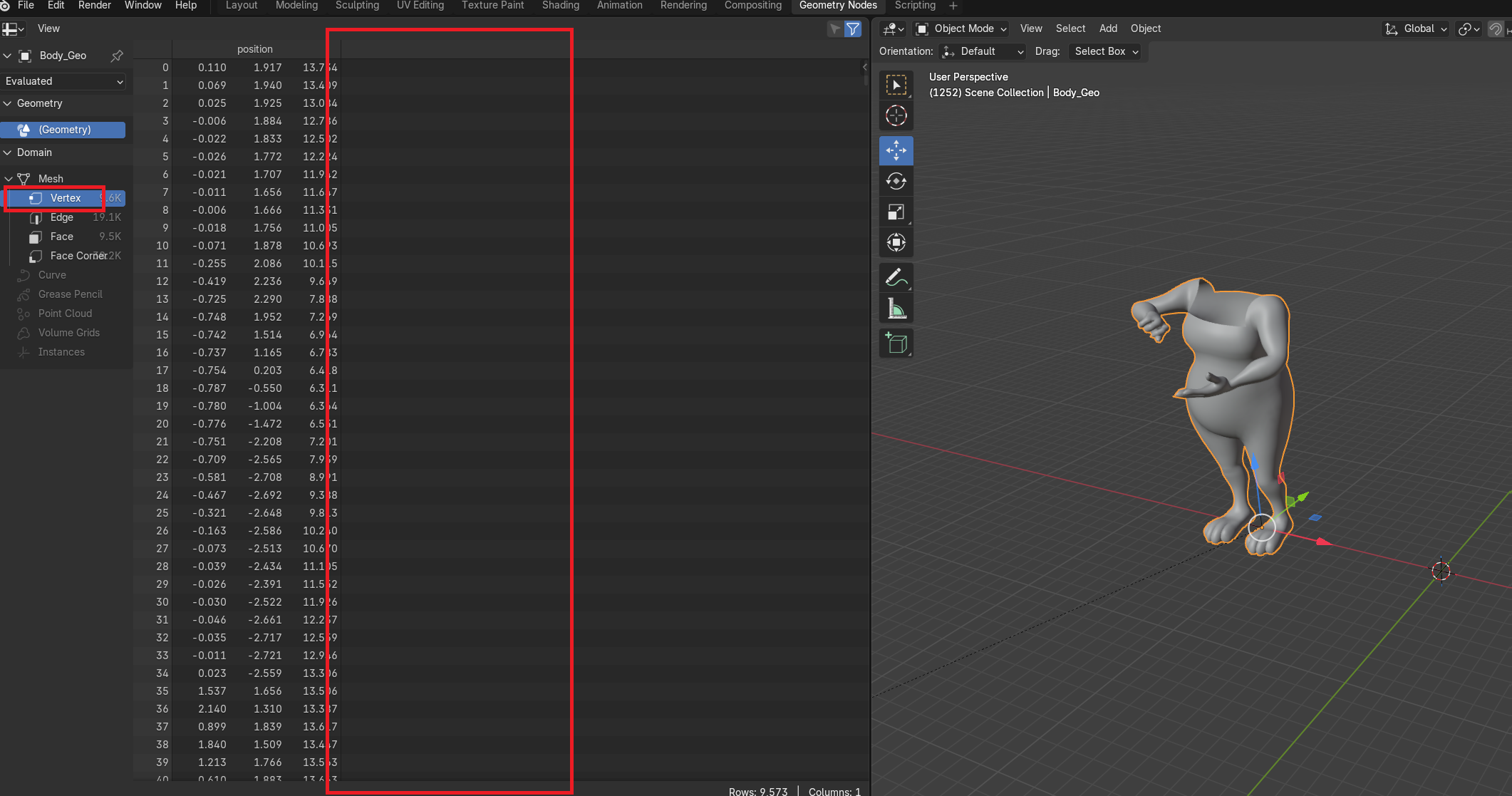Switch to UV Editing workspace tab
This screenshot has height=796, width=1512.
point(420,6)
